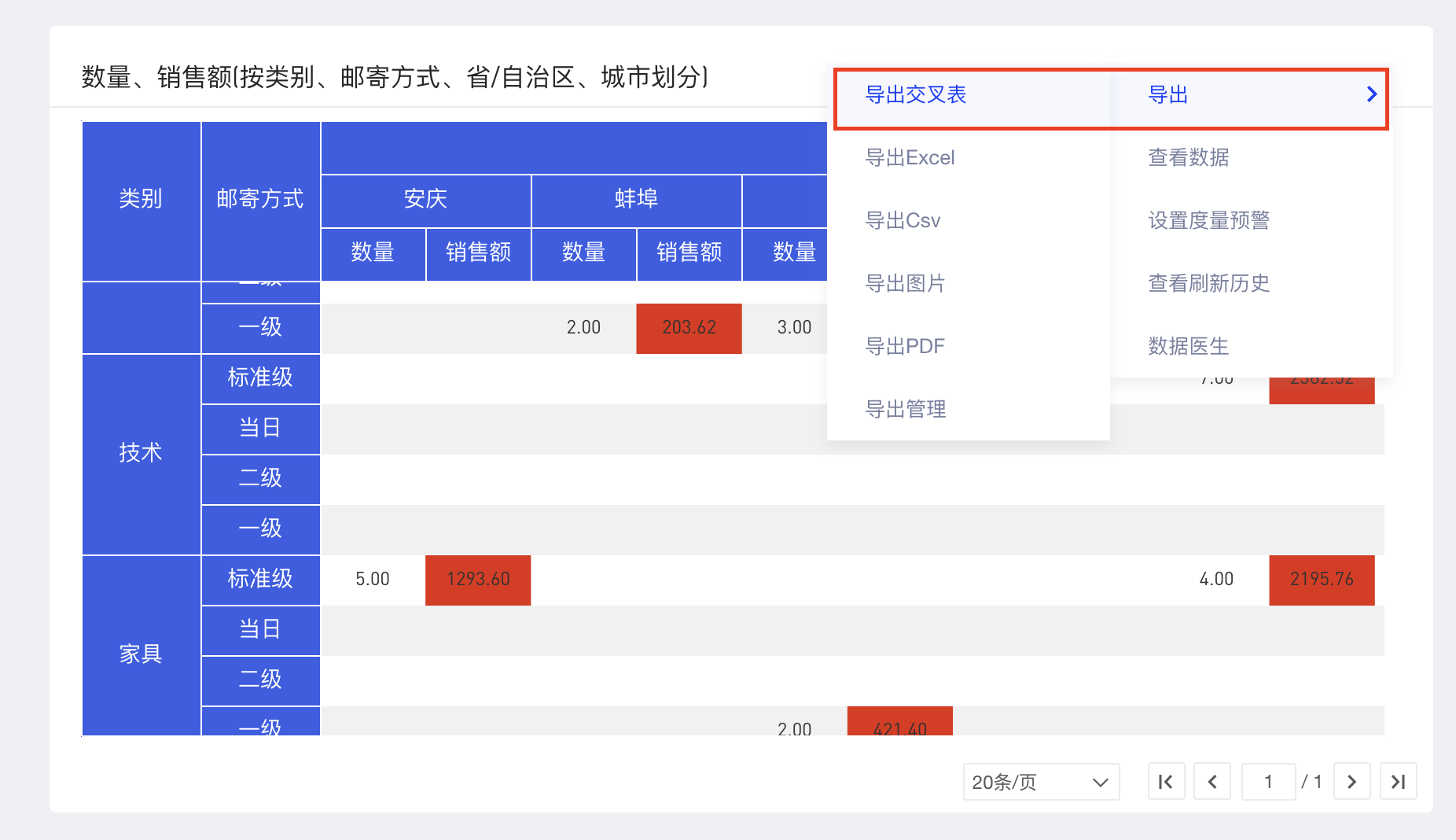Go to the previous page arrow icon

coord(1212,781)
